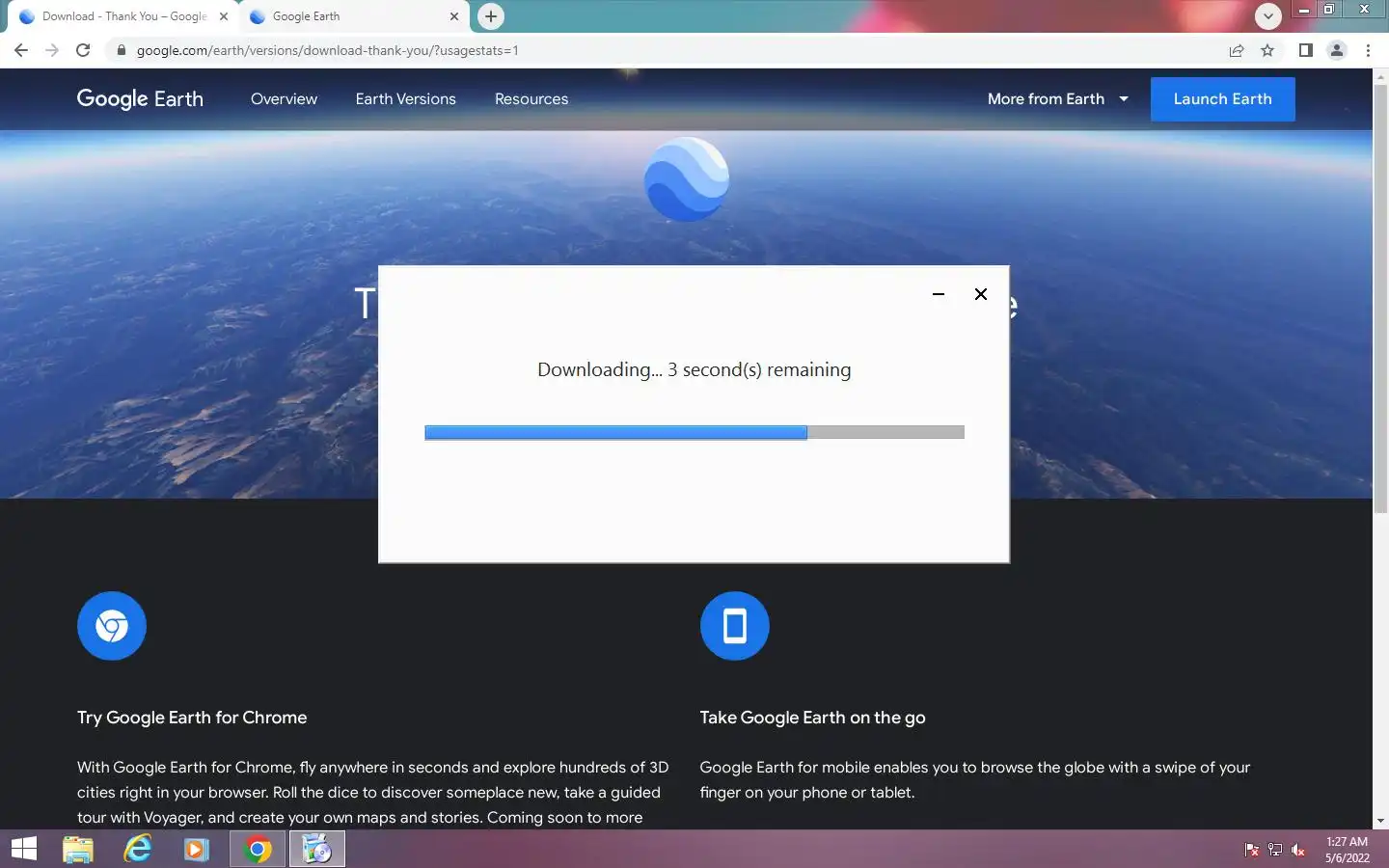Open the Chrome three-dot menu
This screenshot has width=1389, height=868.
(x=1368, y=50)
